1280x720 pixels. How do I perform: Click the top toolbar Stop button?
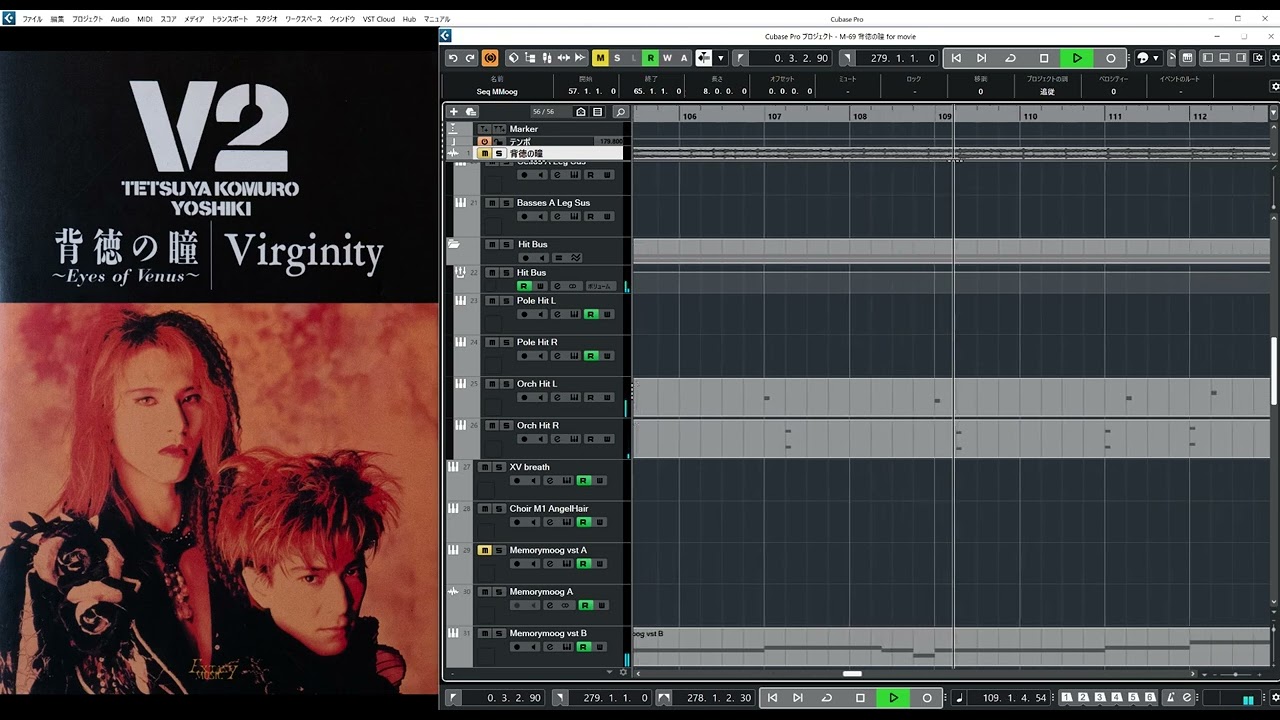click(x=1044, y=58)
